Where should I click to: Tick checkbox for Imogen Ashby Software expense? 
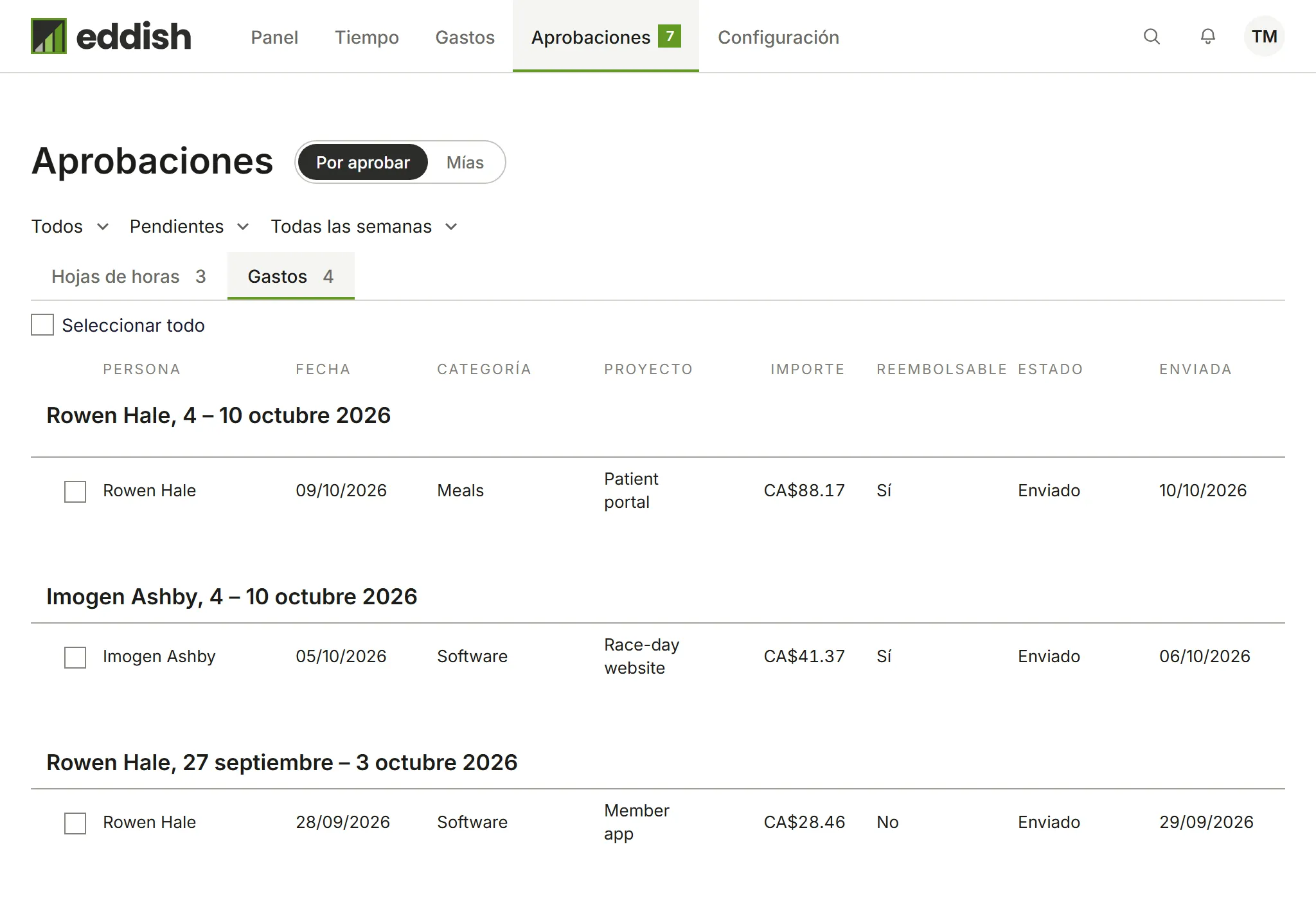coord(75,658)
